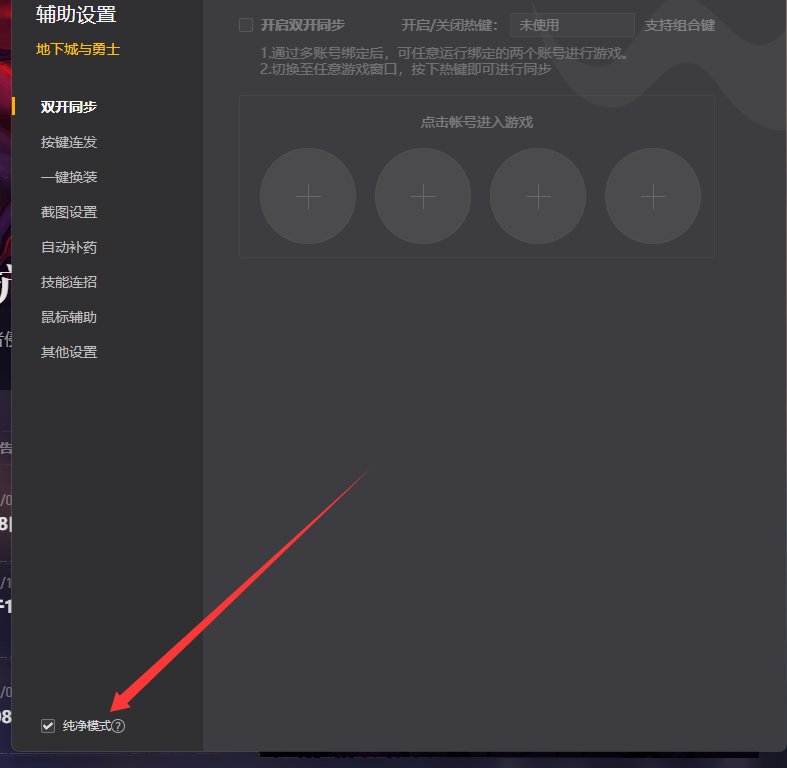The height and width of the screenshot is (768, 787).
Task: Click the 支持组合键 label
Action: pyautogui.click(x=680, y=25)
